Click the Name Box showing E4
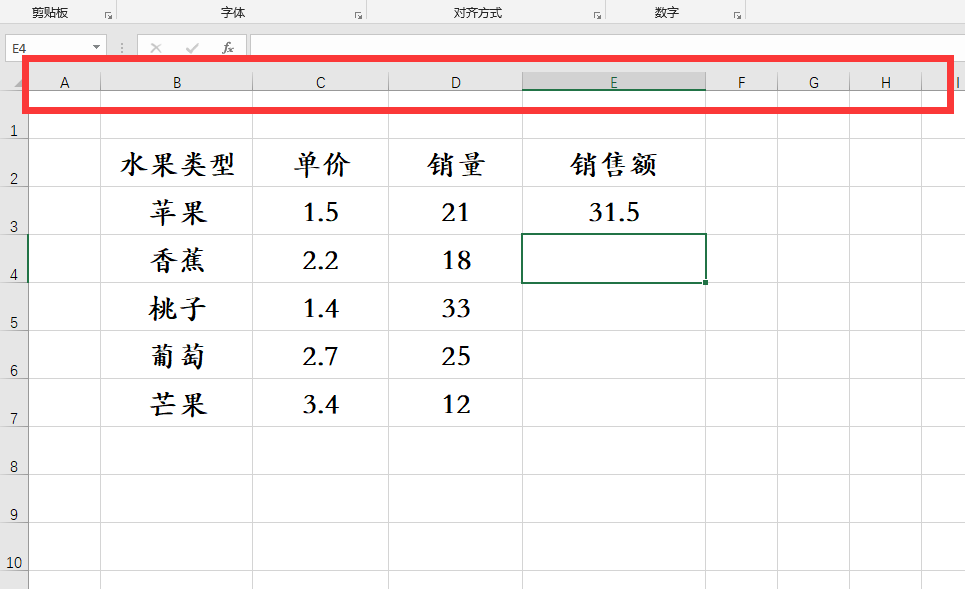 [x=48, y=48]
